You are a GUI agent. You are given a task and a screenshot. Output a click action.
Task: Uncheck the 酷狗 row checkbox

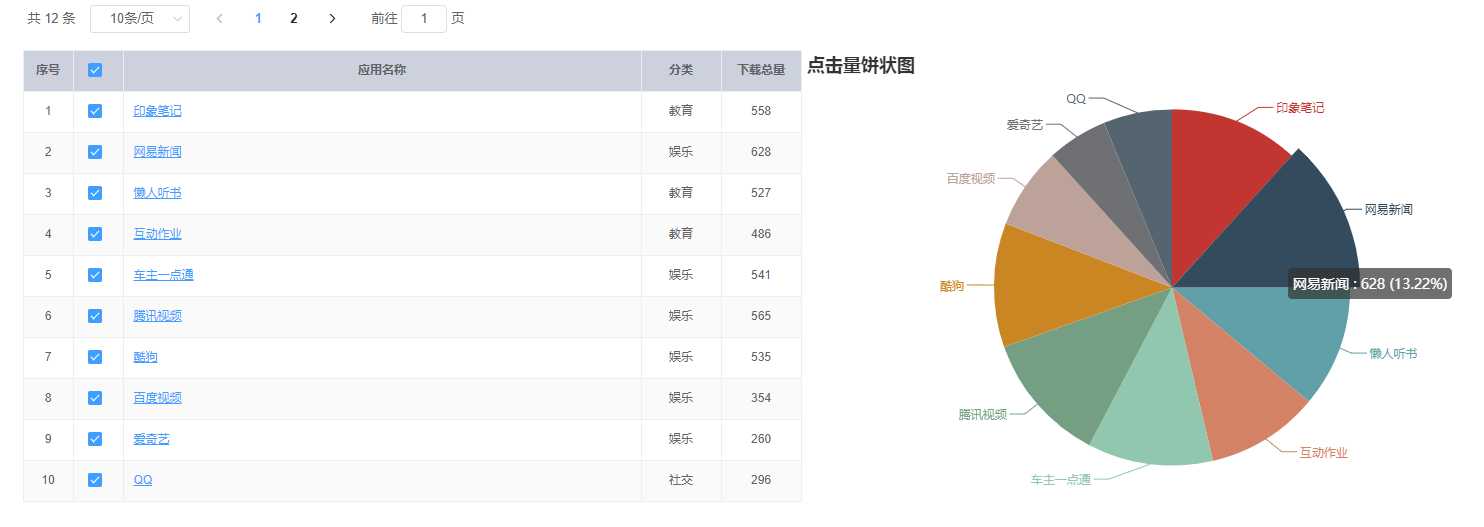pyautogui.click(x=95, y=357)
